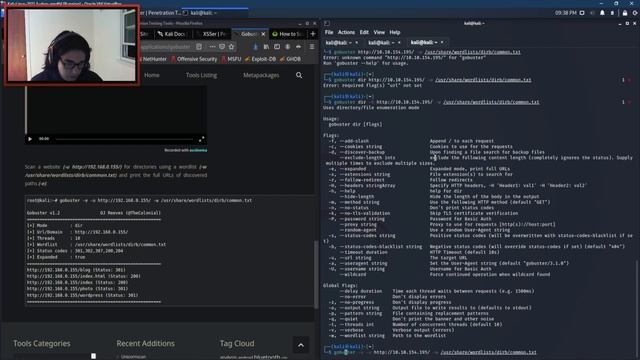Click 'gobuster dir [flags]' usage line
This screenshot has height=360, width=640.
pyautogui.click(x=355, y=124)
